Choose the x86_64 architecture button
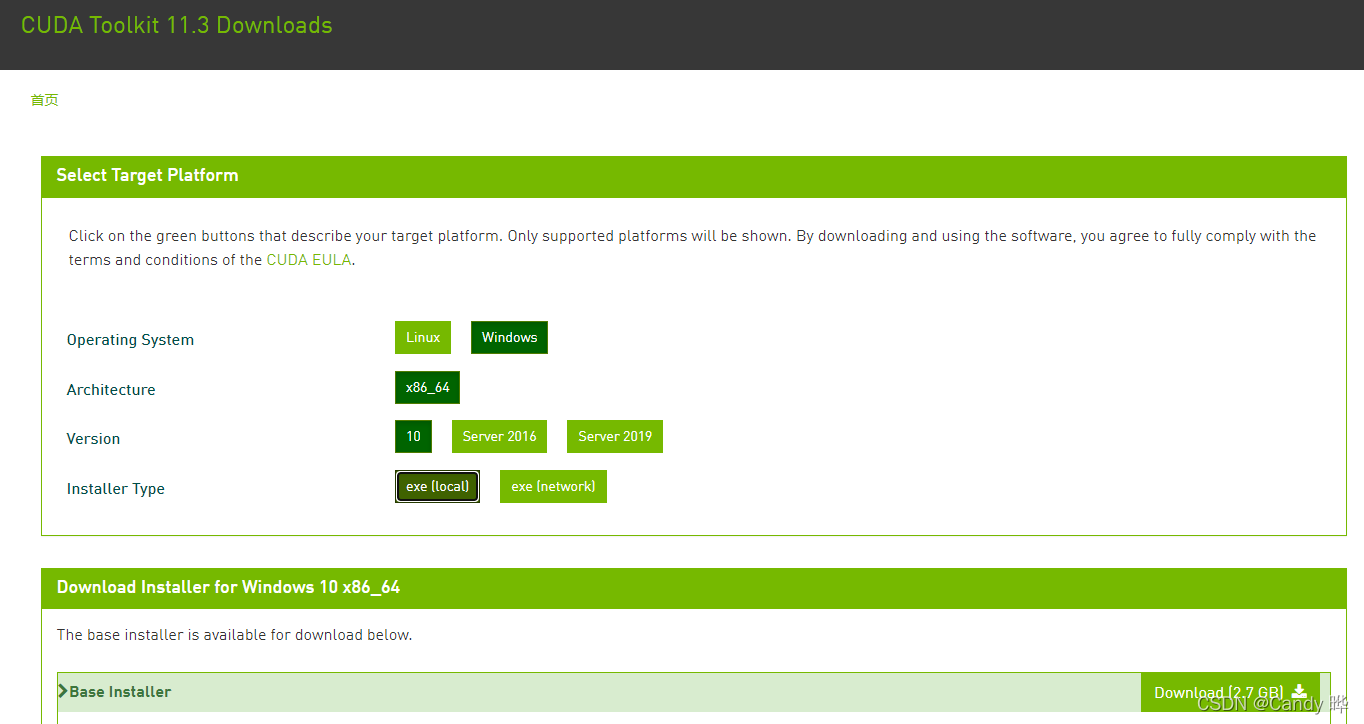 427,387
